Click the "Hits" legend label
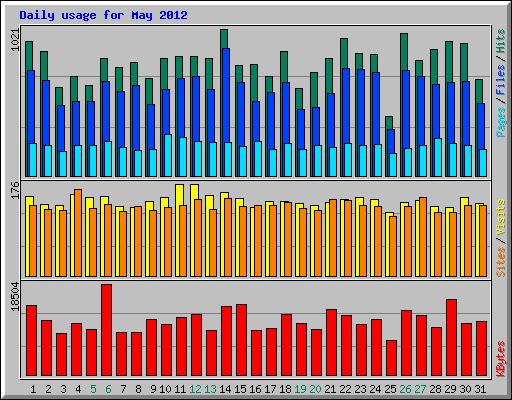Viewport: 512px width, 400px height. coord(501,41)
